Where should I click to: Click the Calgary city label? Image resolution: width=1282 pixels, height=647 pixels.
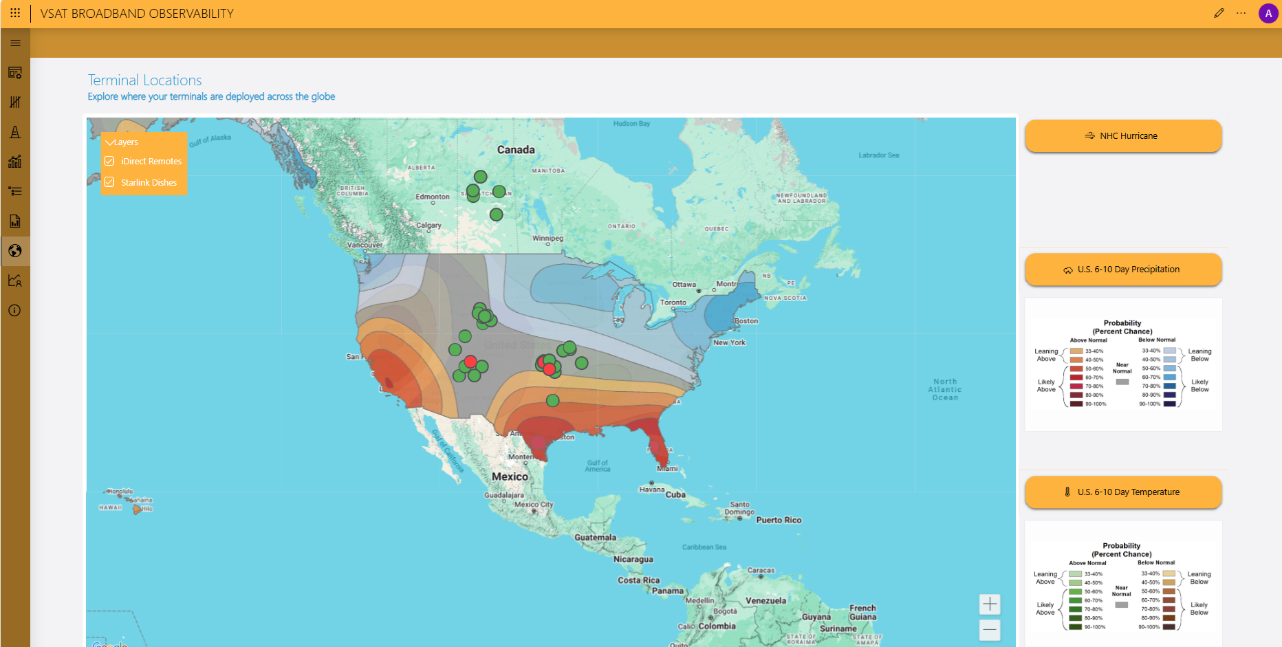[429, 225]
